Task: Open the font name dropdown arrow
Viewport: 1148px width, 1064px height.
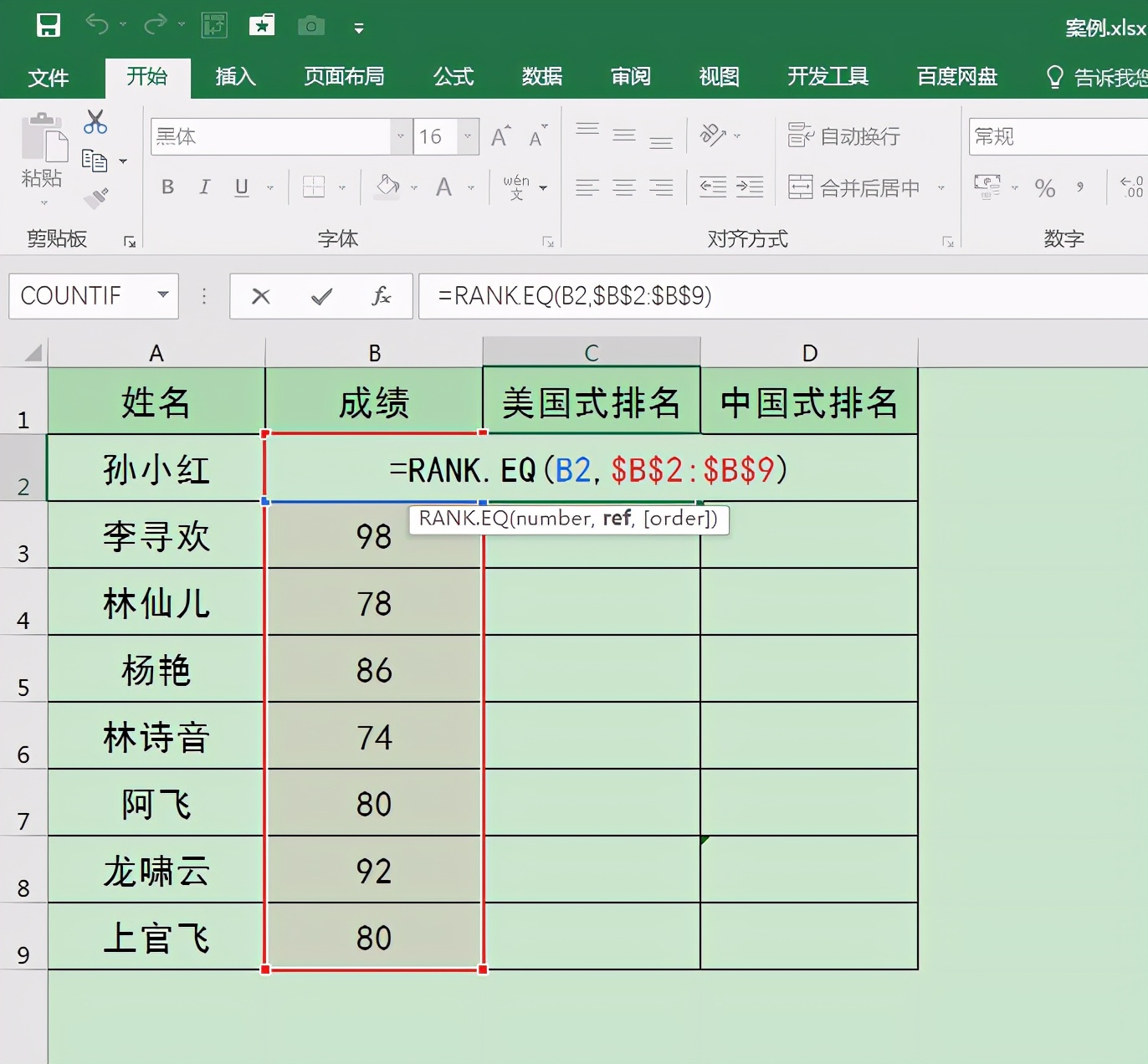Action: (x=401, y=136)
